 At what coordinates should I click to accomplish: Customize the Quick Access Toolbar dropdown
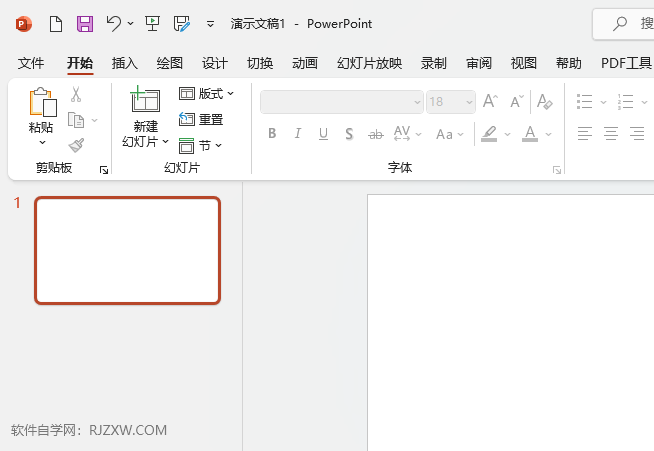[x=211, y=24]
